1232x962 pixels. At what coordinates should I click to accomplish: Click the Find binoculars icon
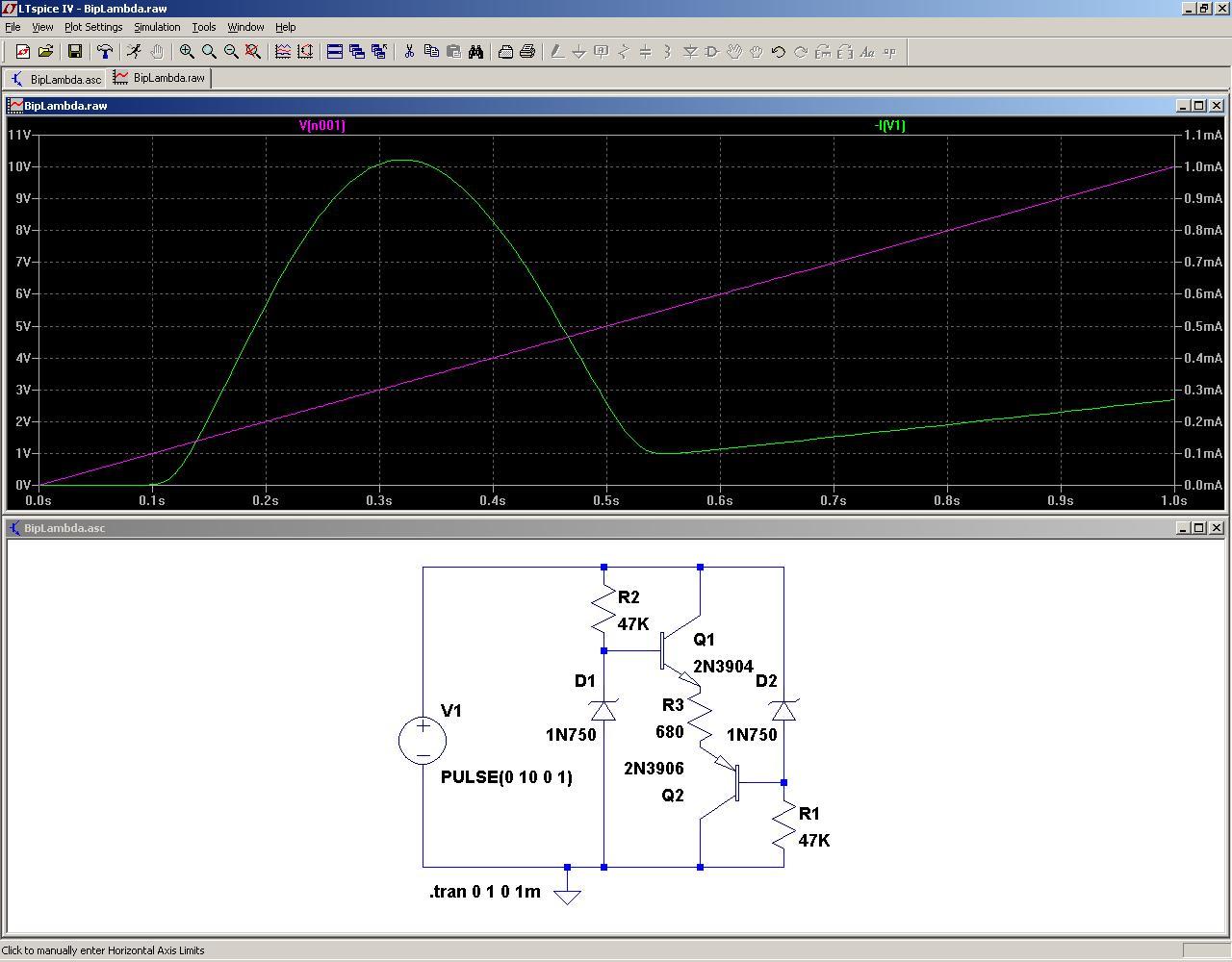click(475, 52)
